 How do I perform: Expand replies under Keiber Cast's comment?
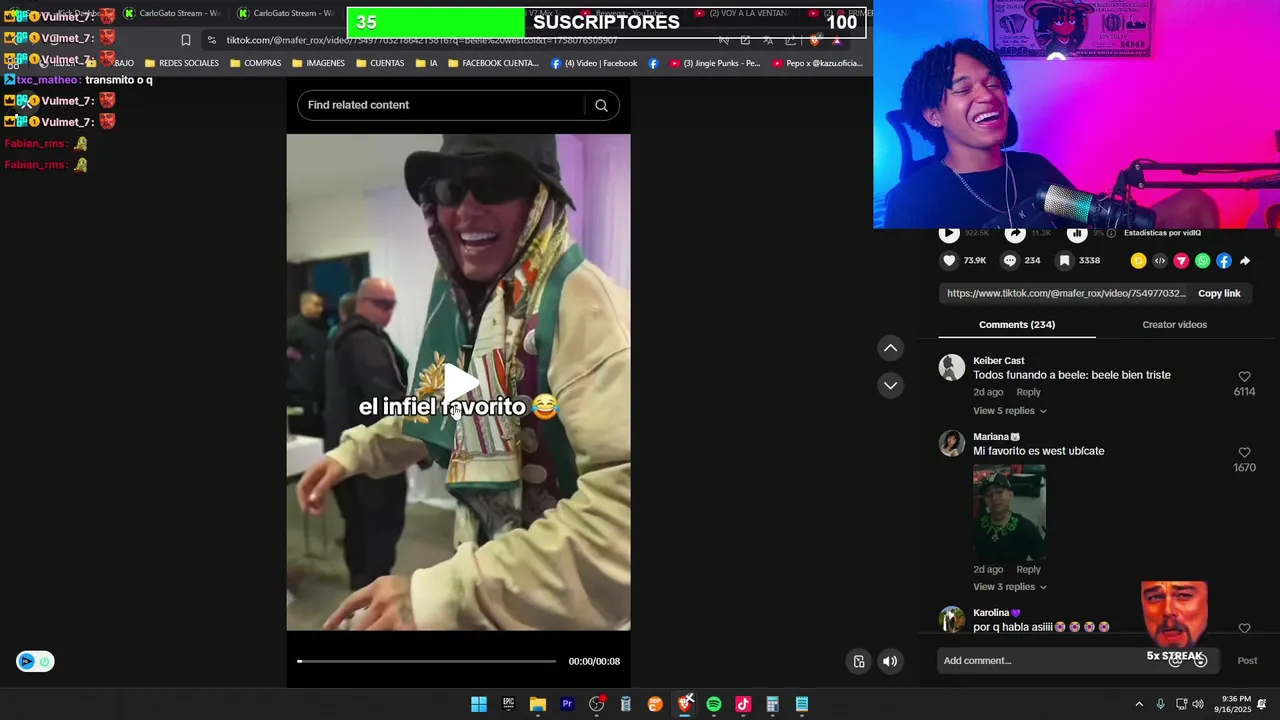coord(1009,411)
